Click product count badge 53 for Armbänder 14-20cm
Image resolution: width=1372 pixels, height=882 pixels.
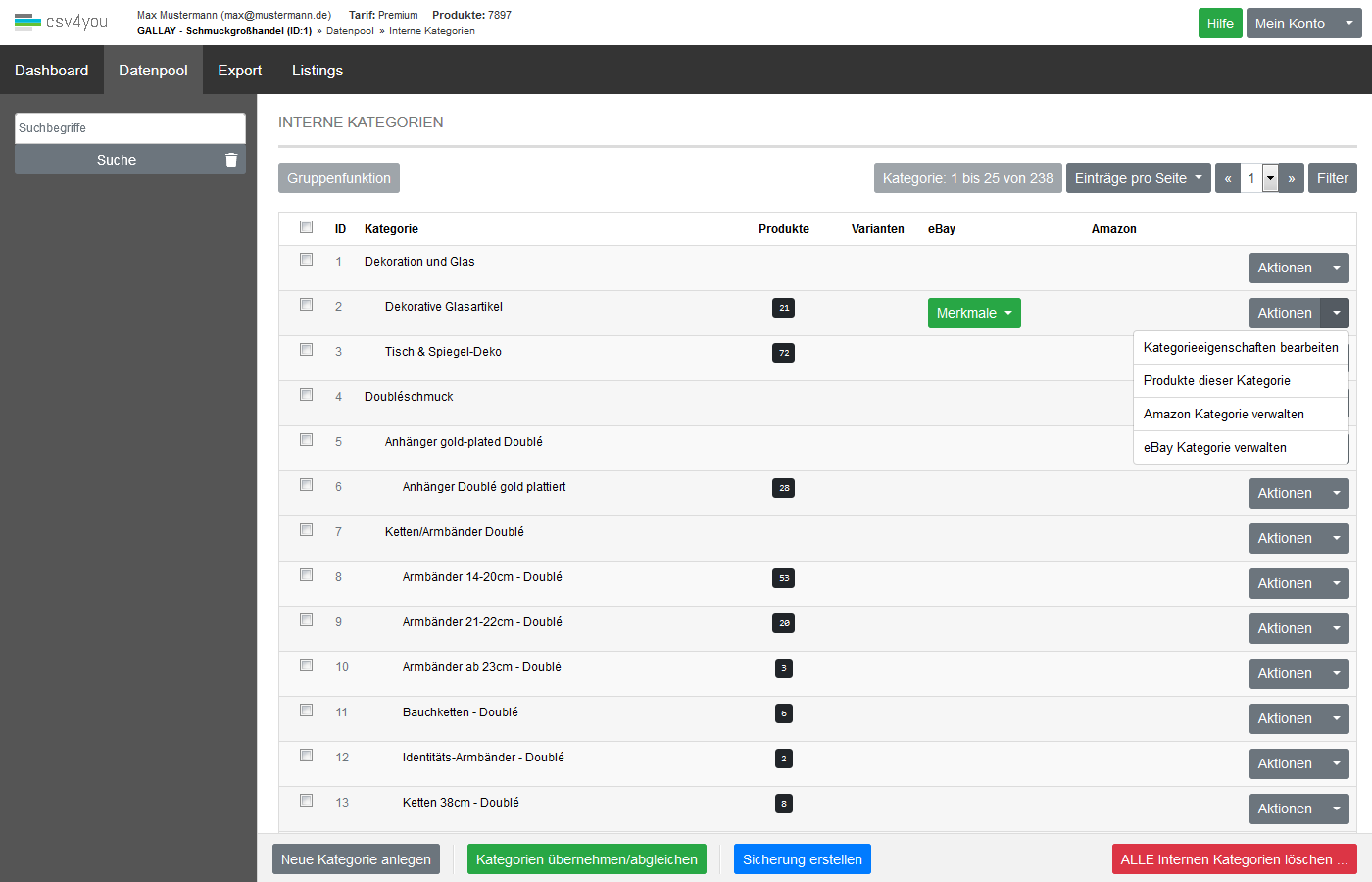783,578
